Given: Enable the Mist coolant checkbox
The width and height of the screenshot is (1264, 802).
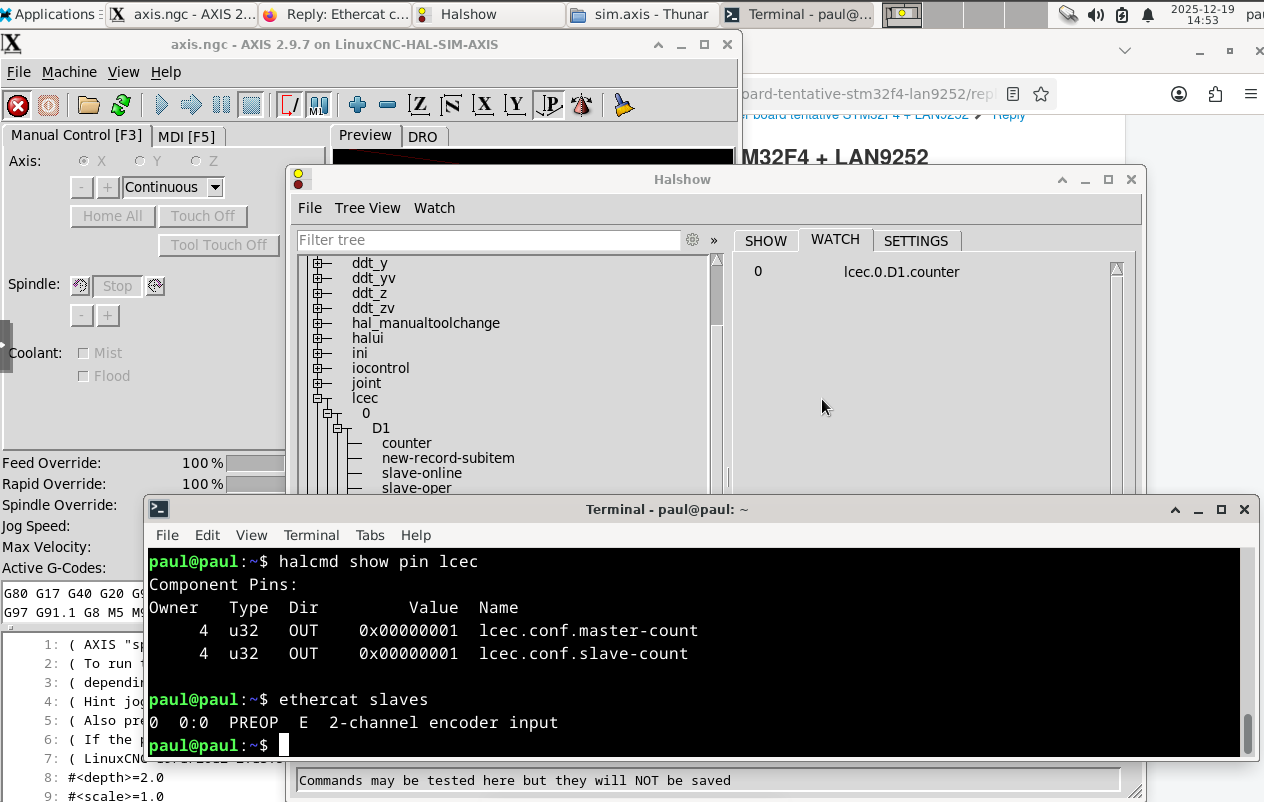Looking at the screenshot, I should [83, 353].
